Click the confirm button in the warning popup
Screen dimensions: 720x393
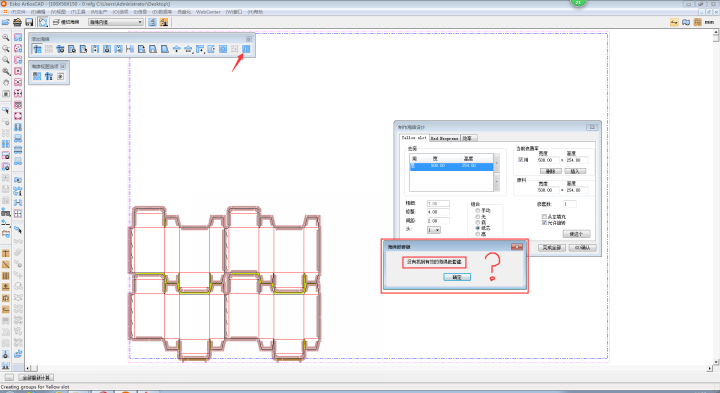click(x=457, y=277)
